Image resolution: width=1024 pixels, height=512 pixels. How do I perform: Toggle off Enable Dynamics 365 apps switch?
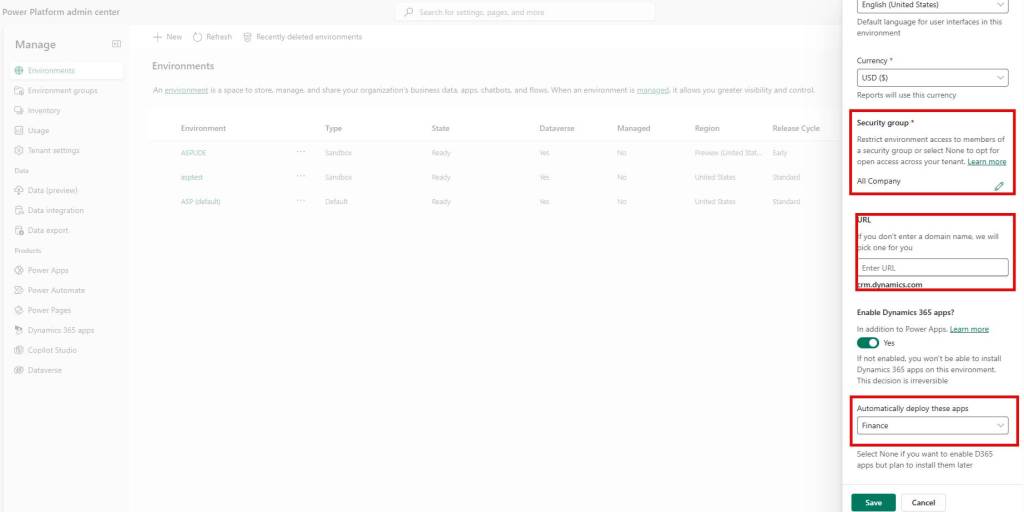coord(867,343)
